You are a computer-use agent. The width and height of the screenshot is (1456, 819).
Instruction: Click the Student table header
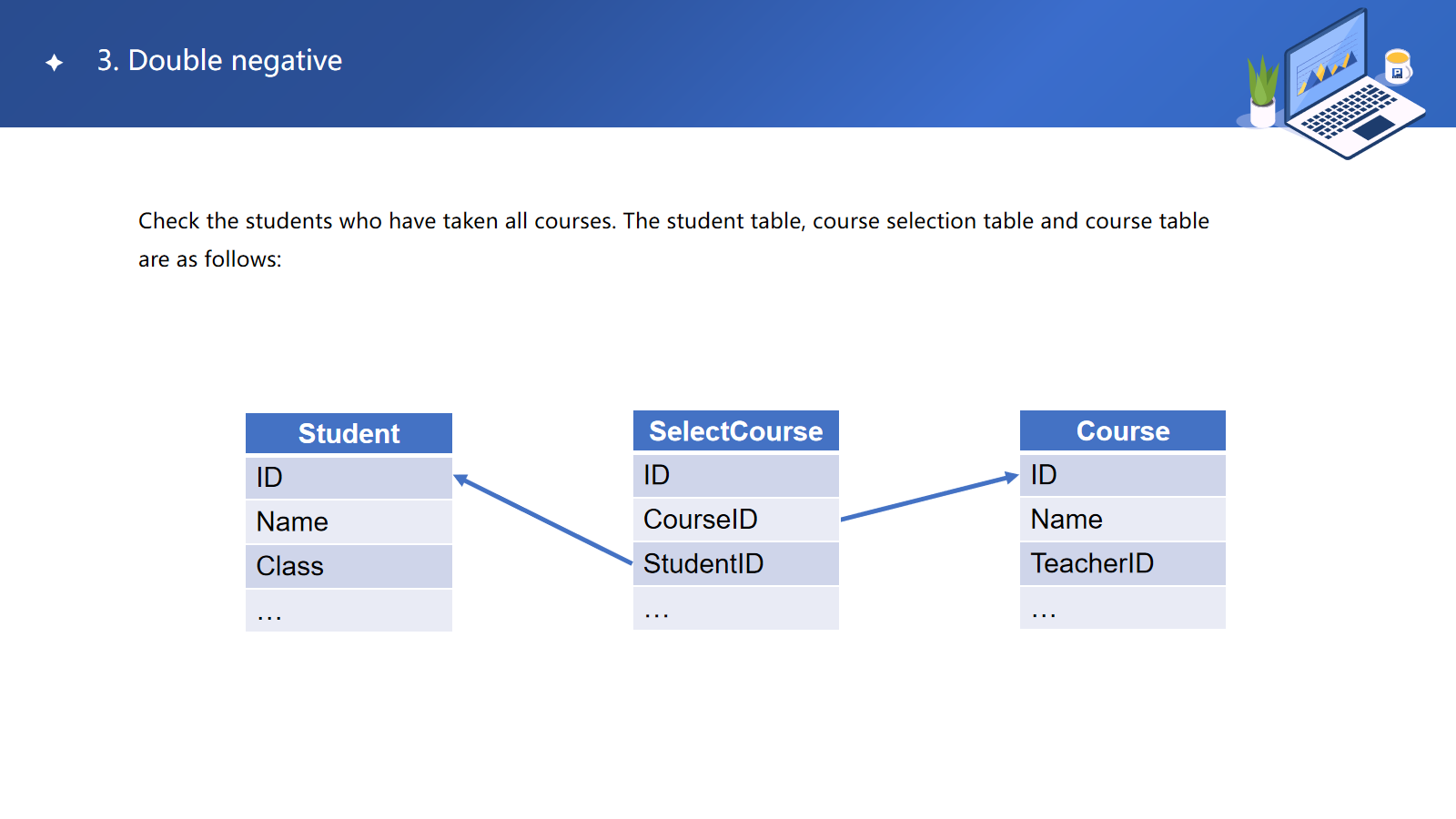point(349,434)
